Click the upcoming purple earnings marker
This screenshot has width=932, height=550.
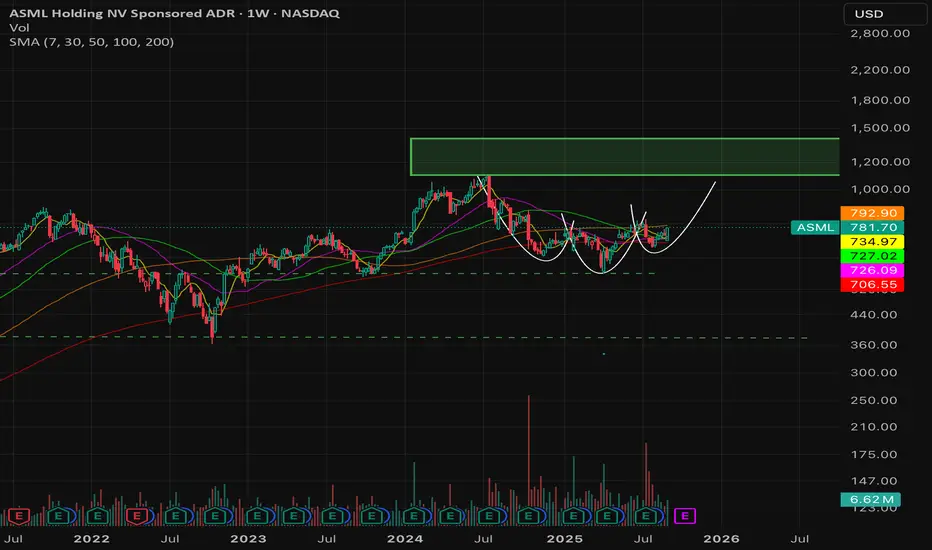[685, 516]
